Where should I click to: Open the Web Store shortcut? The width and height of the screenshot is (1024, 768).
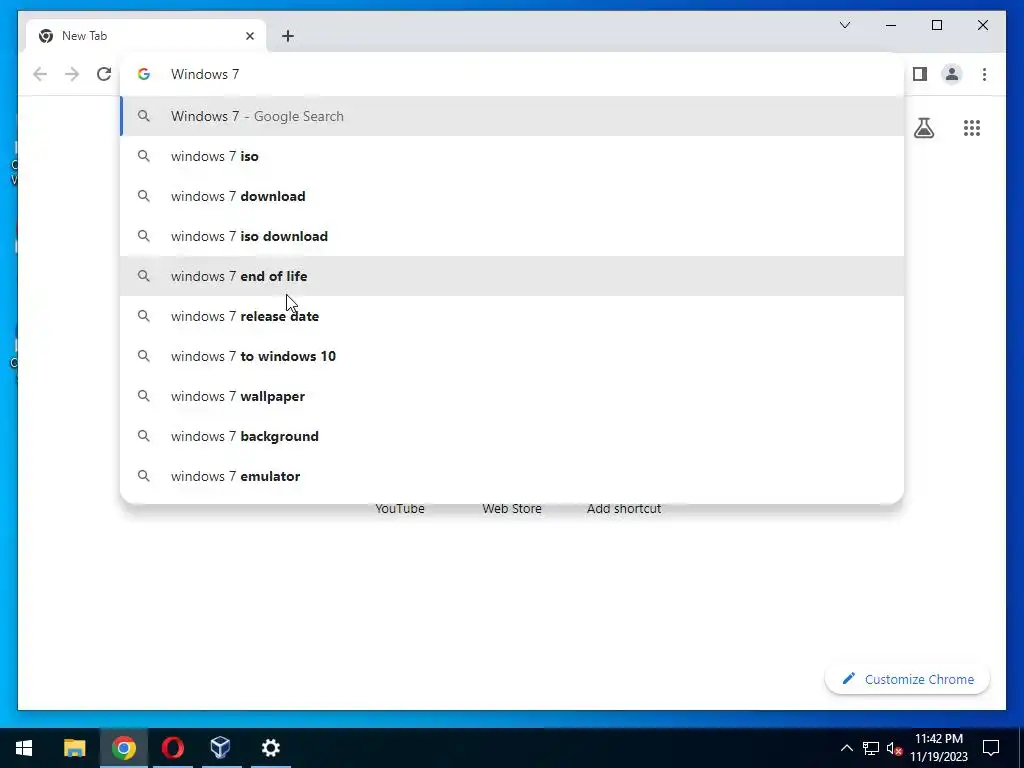coord(512,509)
